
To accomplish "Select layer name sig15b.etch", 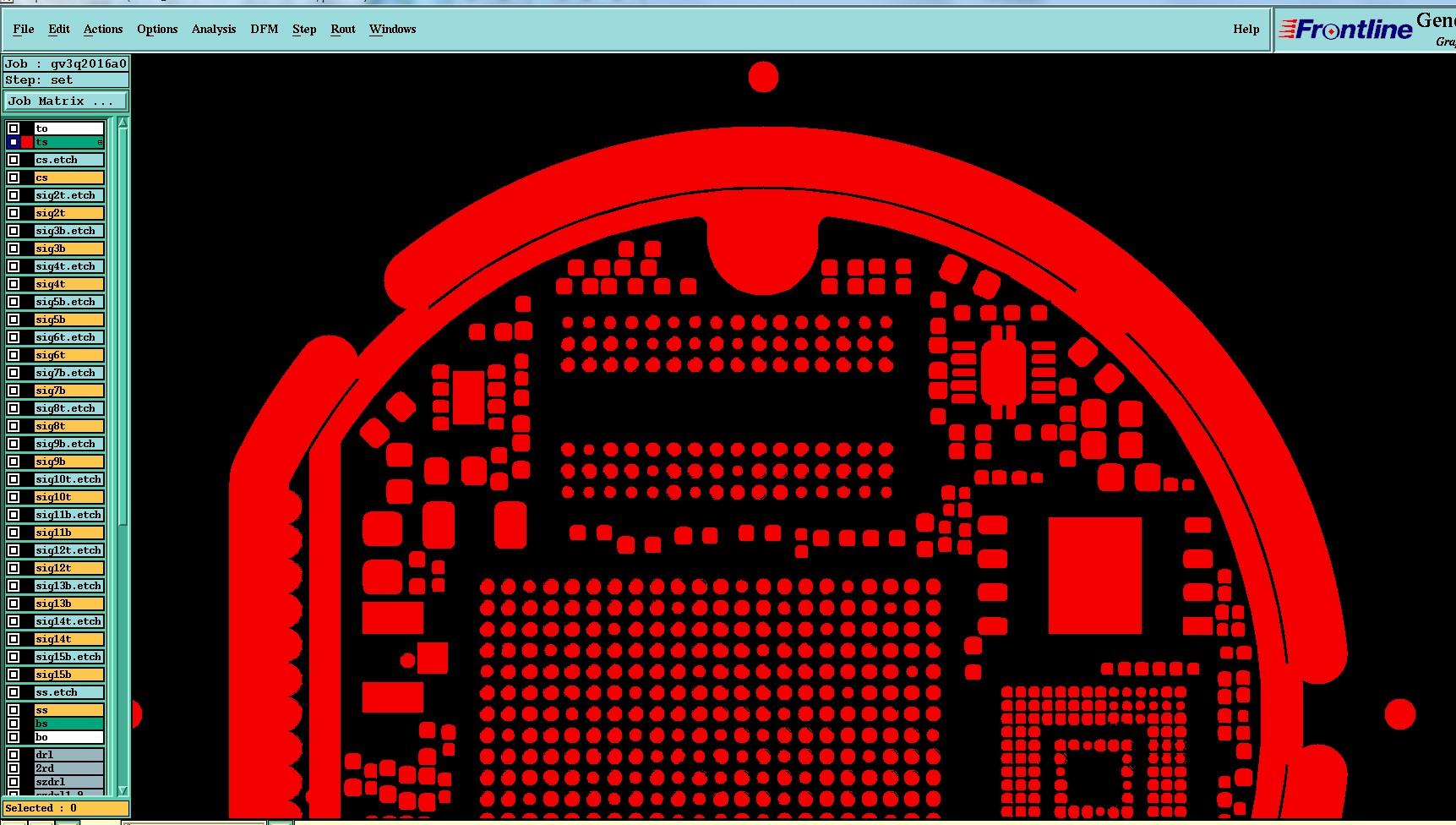I will [x=69, y=657].
